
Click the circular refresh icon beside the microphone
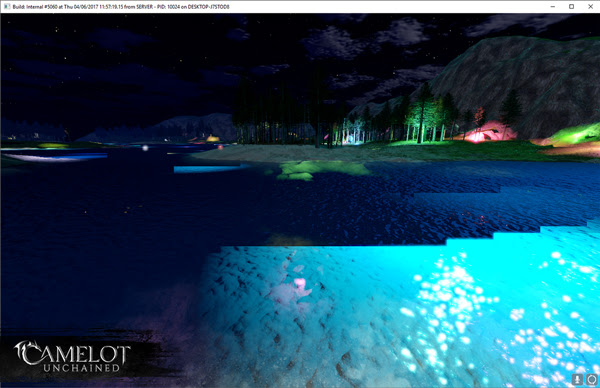[x=592, y=379]
